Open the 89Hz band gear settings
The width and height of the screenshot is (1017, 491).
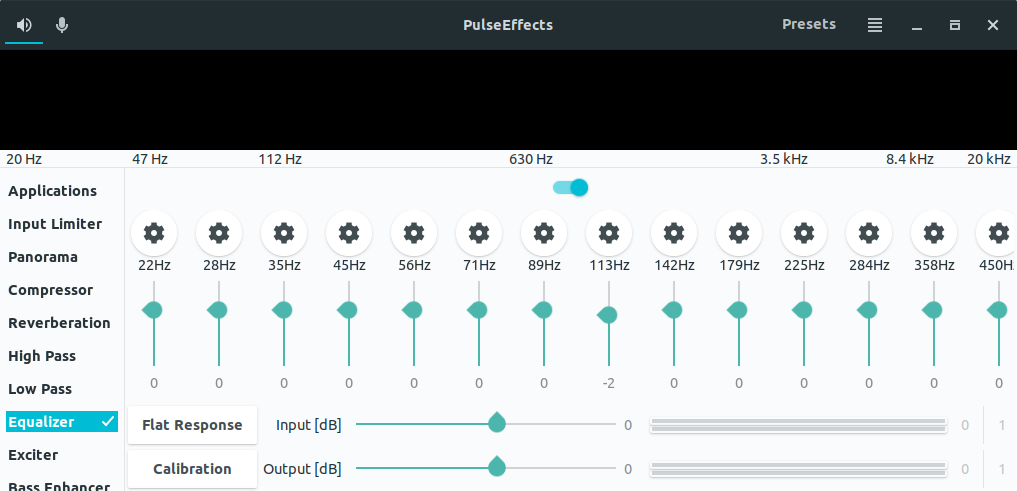(544, 233)
